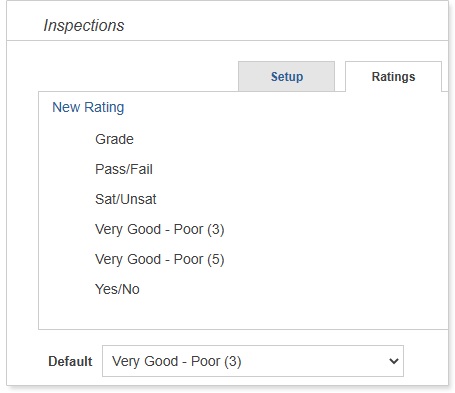Image resolution: width=455 pixels, height=393 pixels.
Task: Click the selected value text in Default dropdown
Action: pyautogui.click(x=177, y=361)
